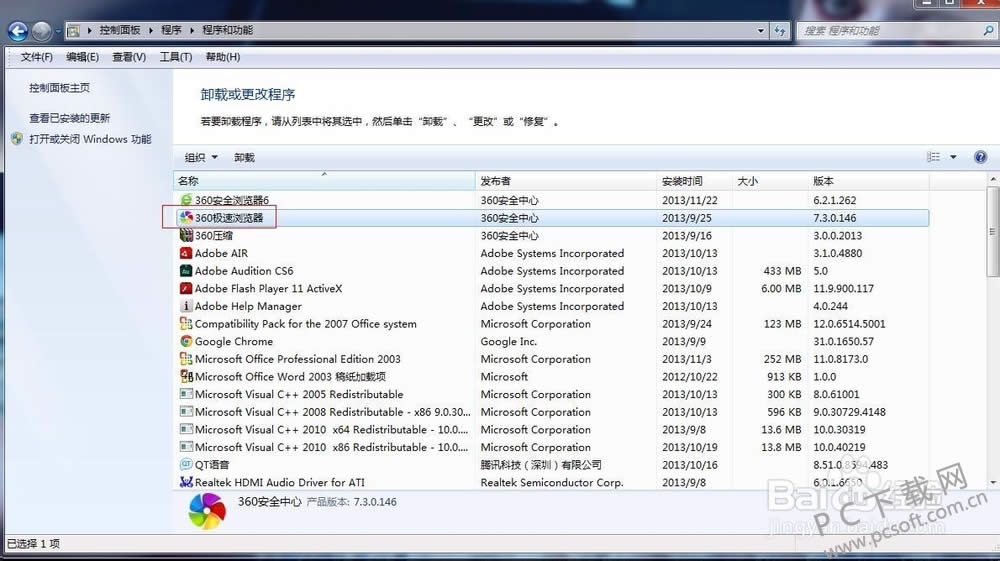Click the 360安全浏览器6 program icon
The width and height of the screenshot is (1000, 561).
[186, 200]
